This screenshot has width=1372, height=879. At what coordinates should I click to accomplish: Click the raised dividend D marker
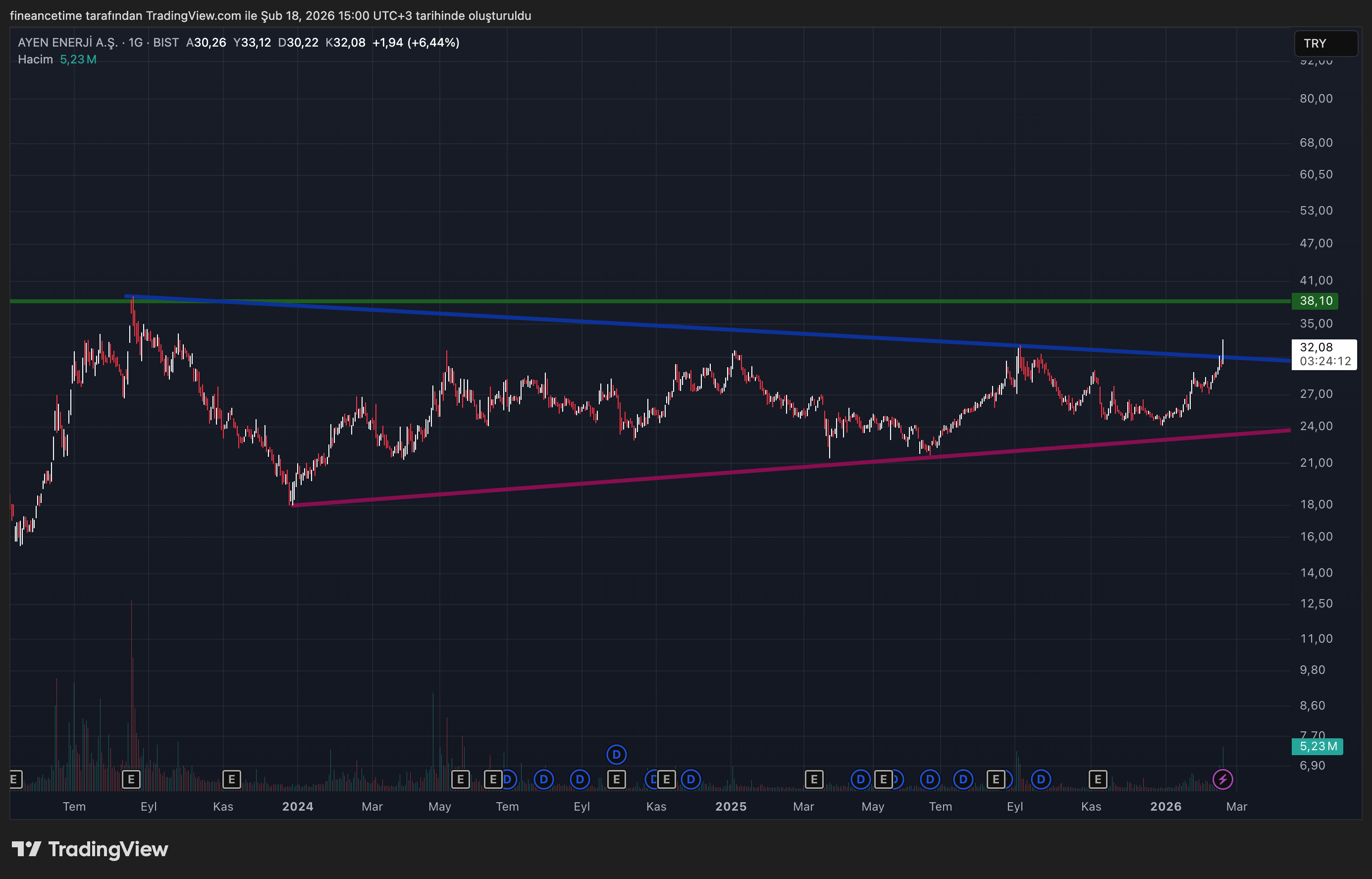point(616,755)
